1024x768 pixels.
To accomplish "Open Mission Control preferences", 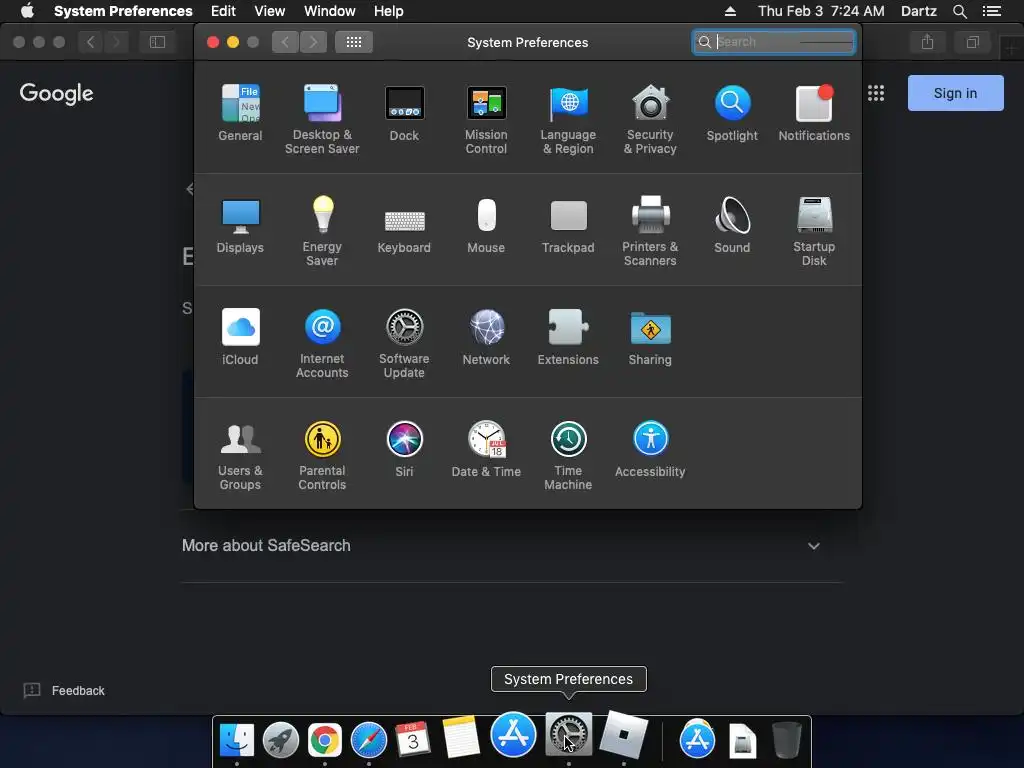I will pos(486,119).
